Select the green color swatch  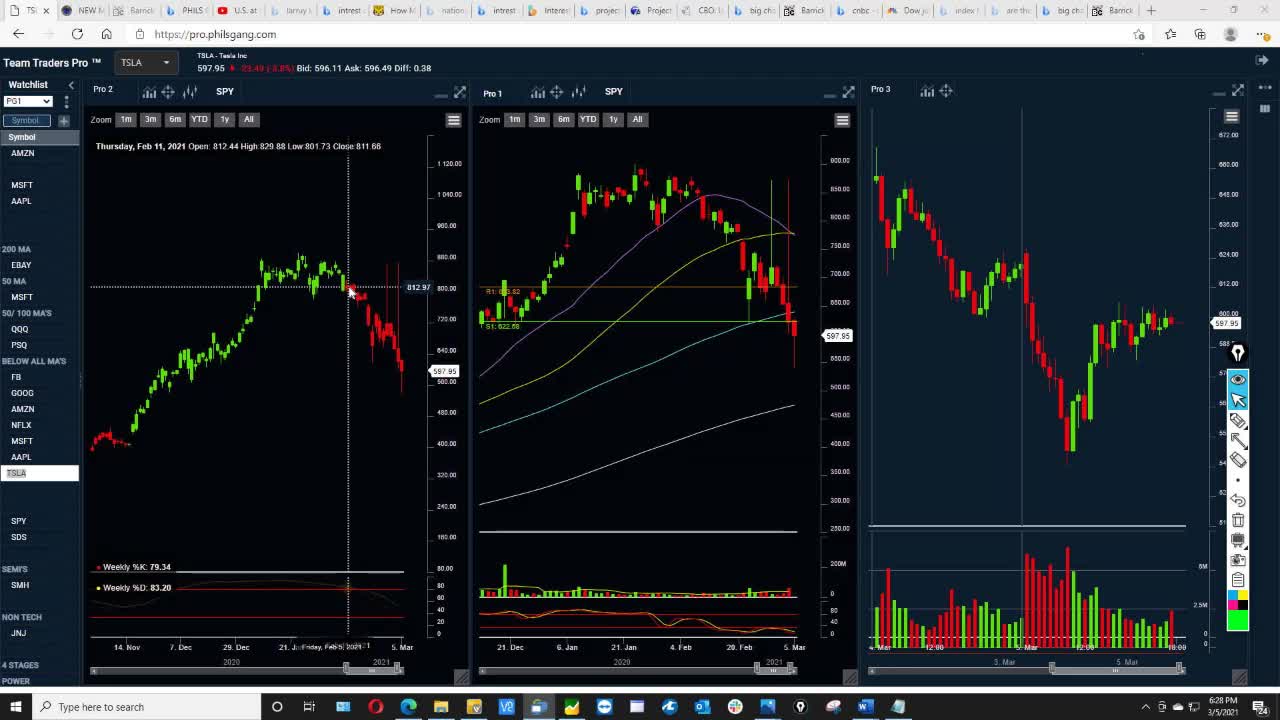1238,620
